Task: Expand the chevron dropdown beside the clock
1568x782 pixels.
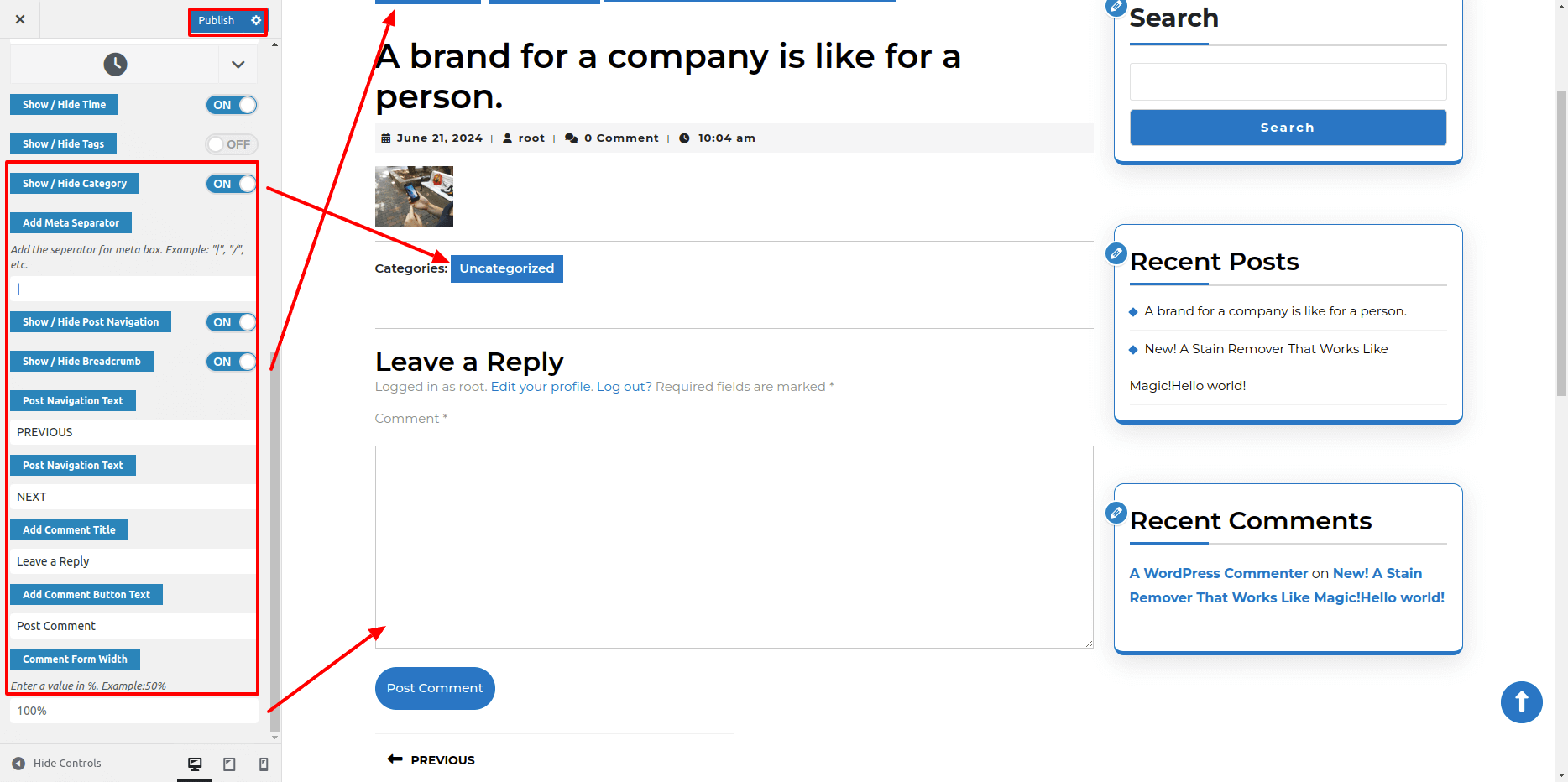Action: 238,65
